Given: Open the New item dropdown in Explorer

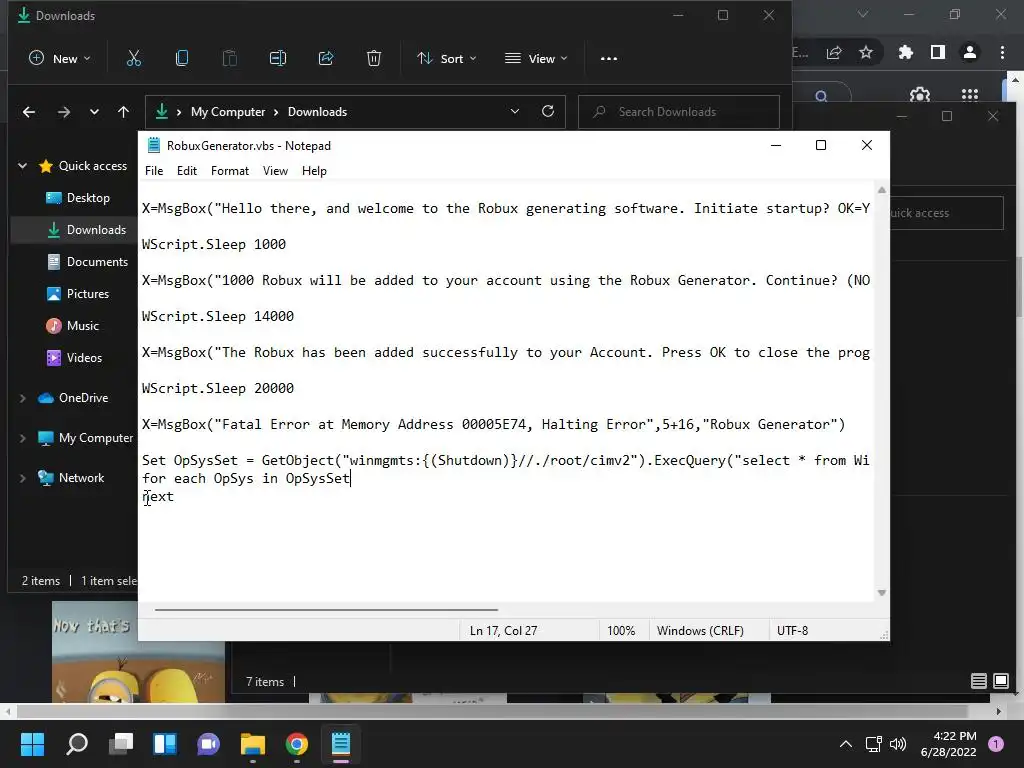Looking at the screenshot, I should pyautogui.click(x=60, y=59).
